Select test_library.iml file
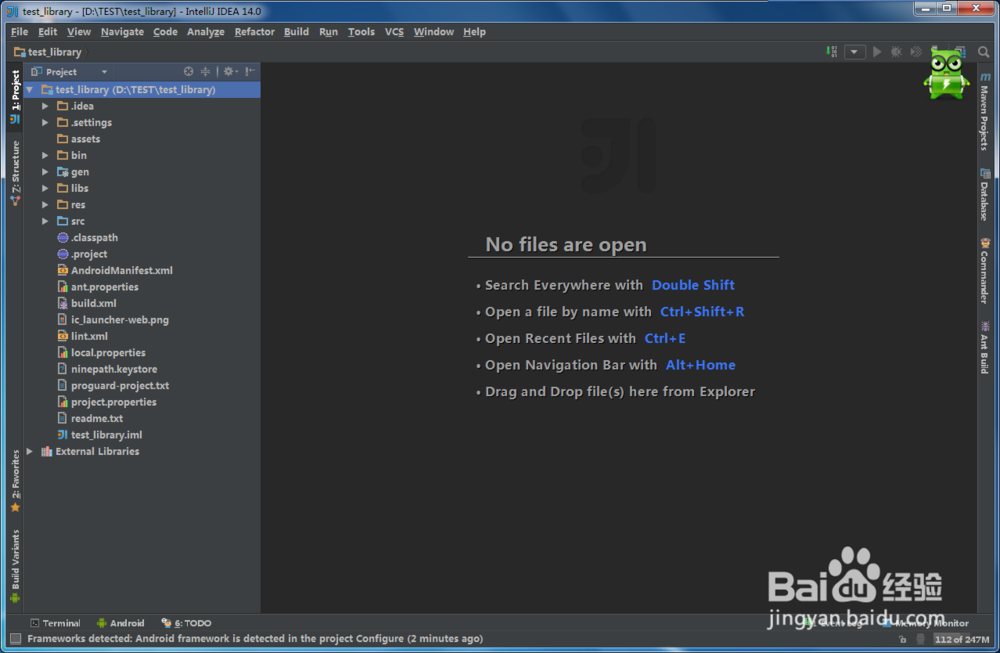 99,435
